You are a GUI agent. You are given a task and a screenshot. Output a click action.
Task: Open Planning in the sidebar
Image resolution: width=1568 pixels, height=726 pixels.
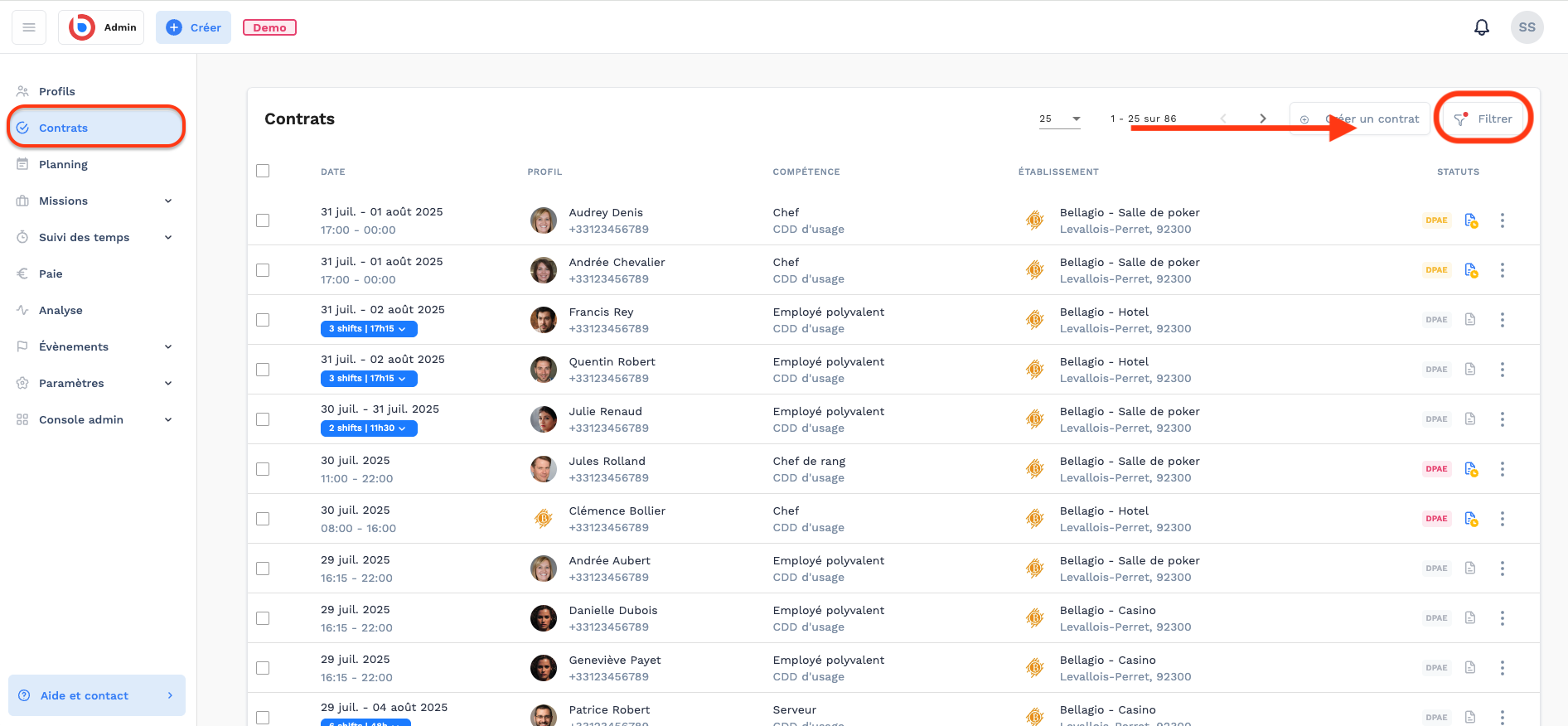click(63, 164)
